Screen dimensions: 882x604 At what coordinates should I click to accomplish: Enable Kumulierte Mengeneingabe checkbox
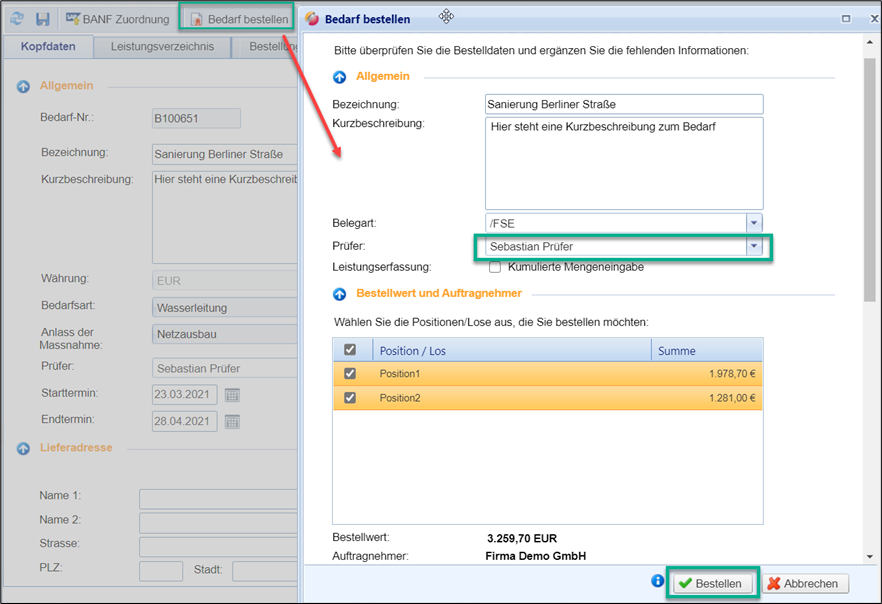494,267
